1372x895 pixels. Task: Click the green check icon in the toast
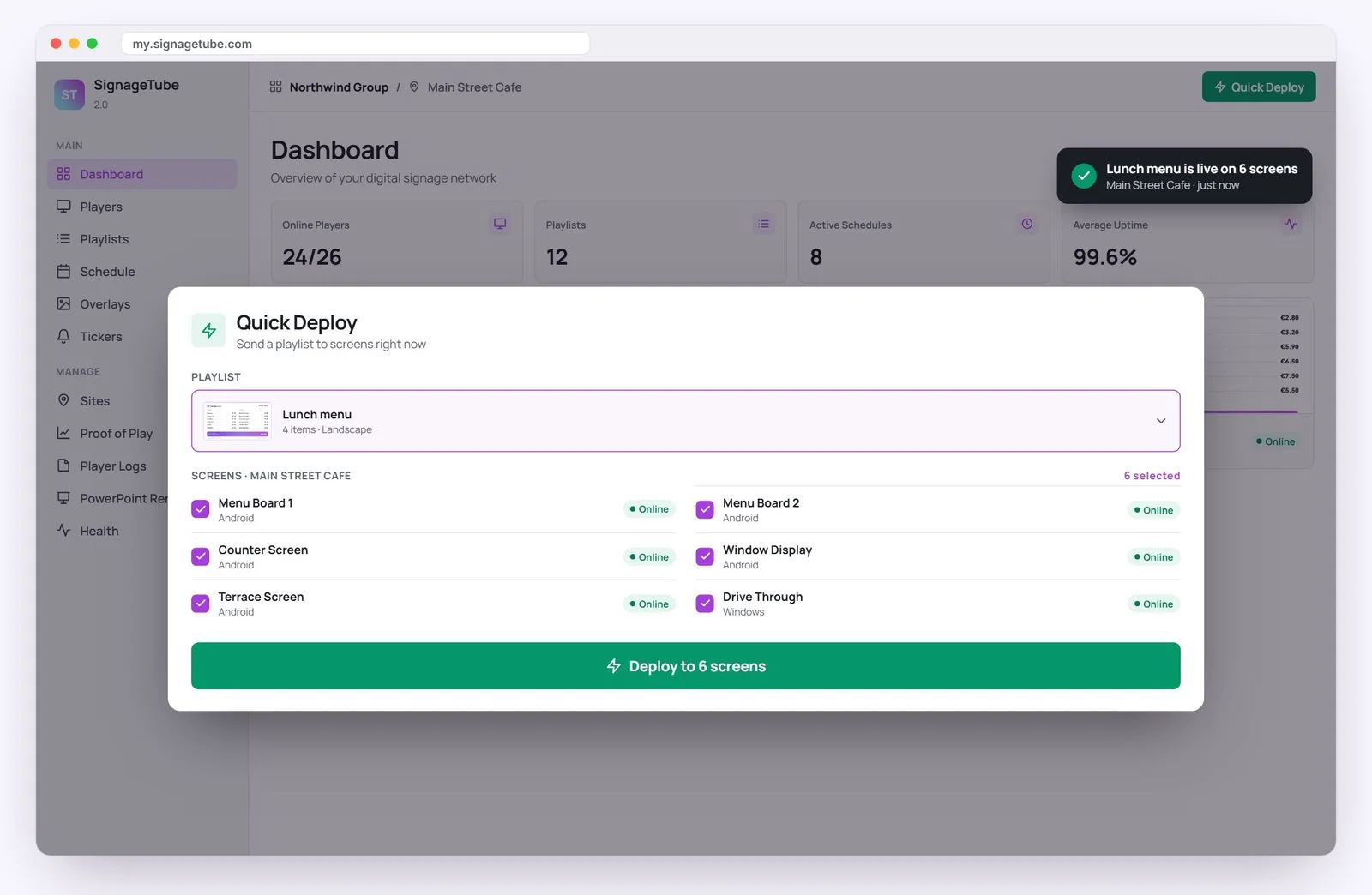(1084, 176)
